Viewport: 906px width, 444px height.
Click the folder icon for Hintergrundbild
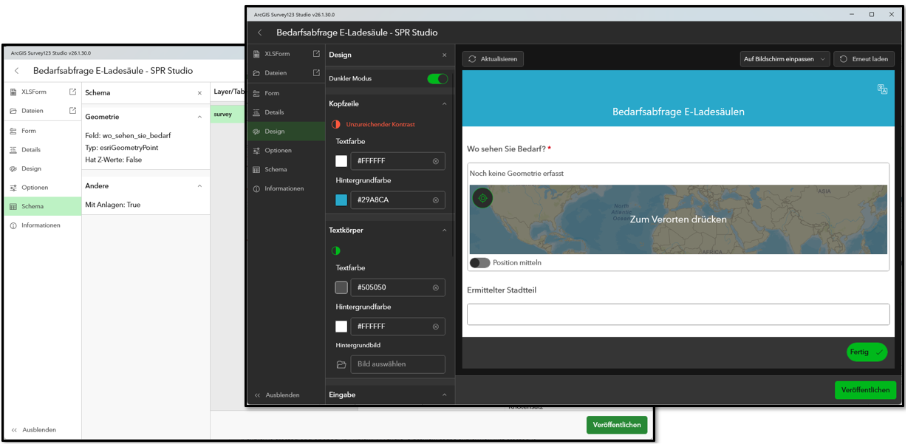click(341, 364)
